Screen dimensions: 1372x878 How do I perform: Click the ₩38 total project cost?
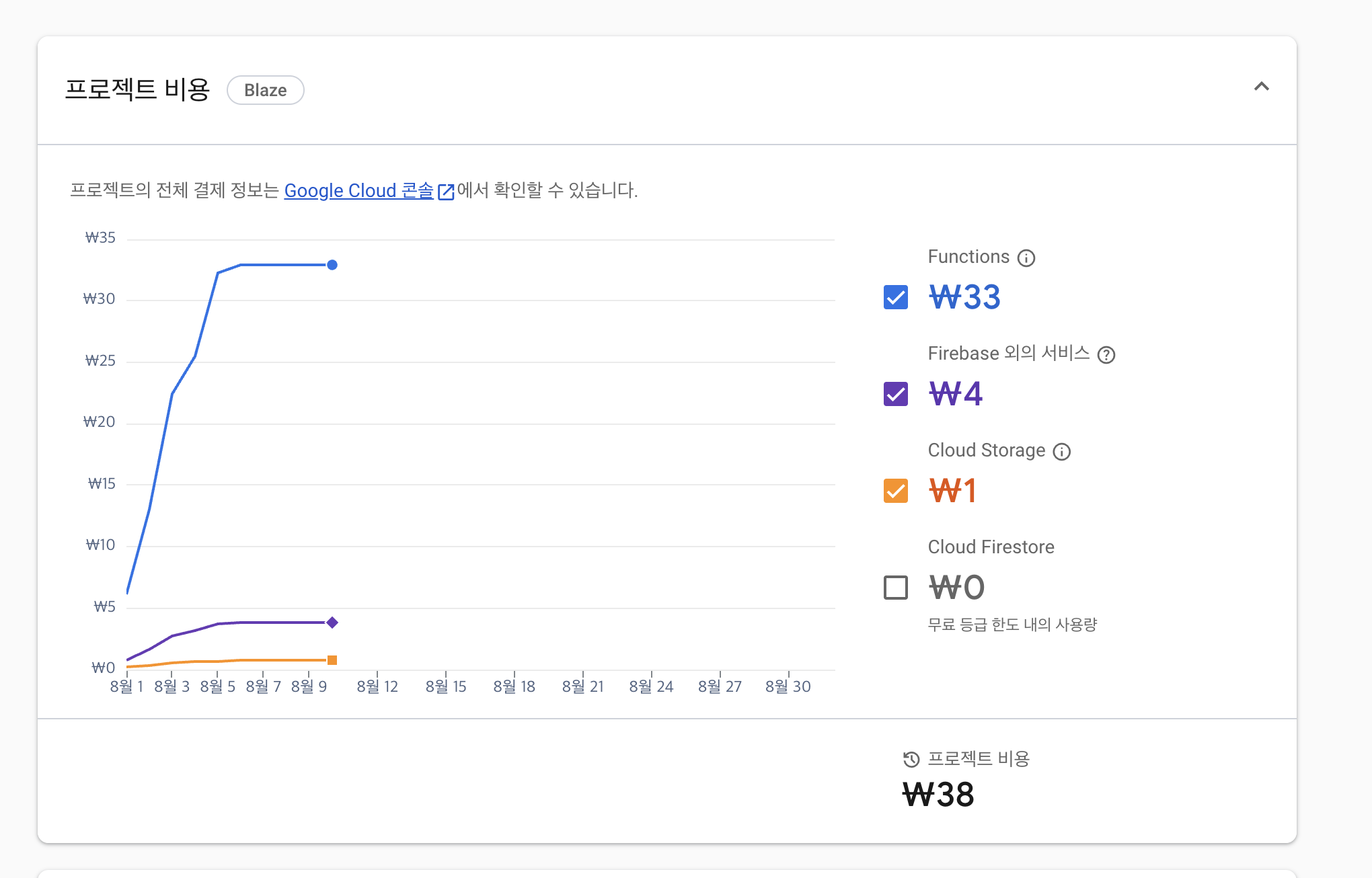click(938, 795)
